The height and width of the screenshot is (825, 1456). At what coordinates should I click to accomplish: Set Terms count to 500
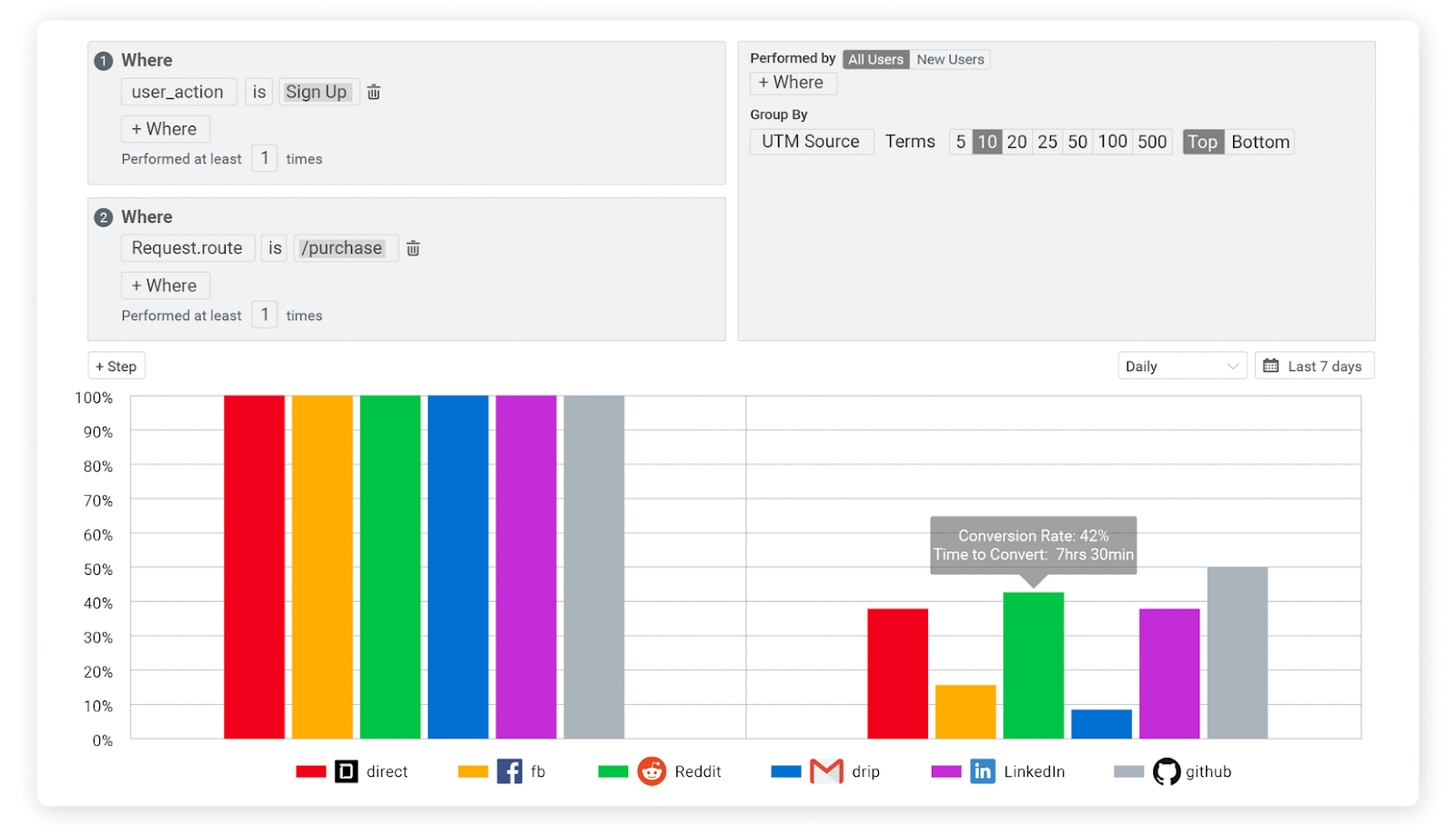(1152, 142)
